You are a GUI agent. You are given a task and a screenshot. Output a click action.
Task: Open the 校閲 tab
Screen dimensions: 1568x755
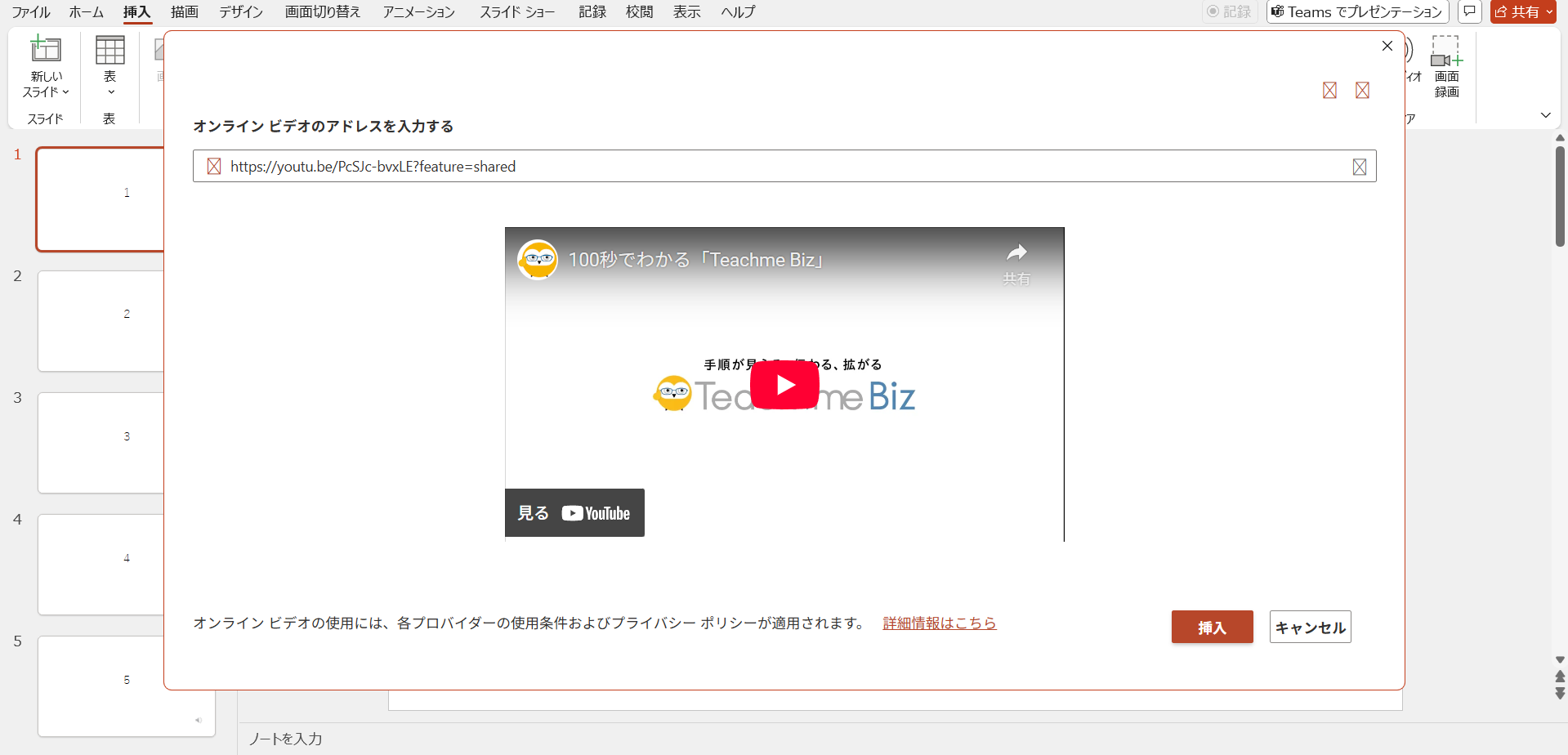click(640, 12)
